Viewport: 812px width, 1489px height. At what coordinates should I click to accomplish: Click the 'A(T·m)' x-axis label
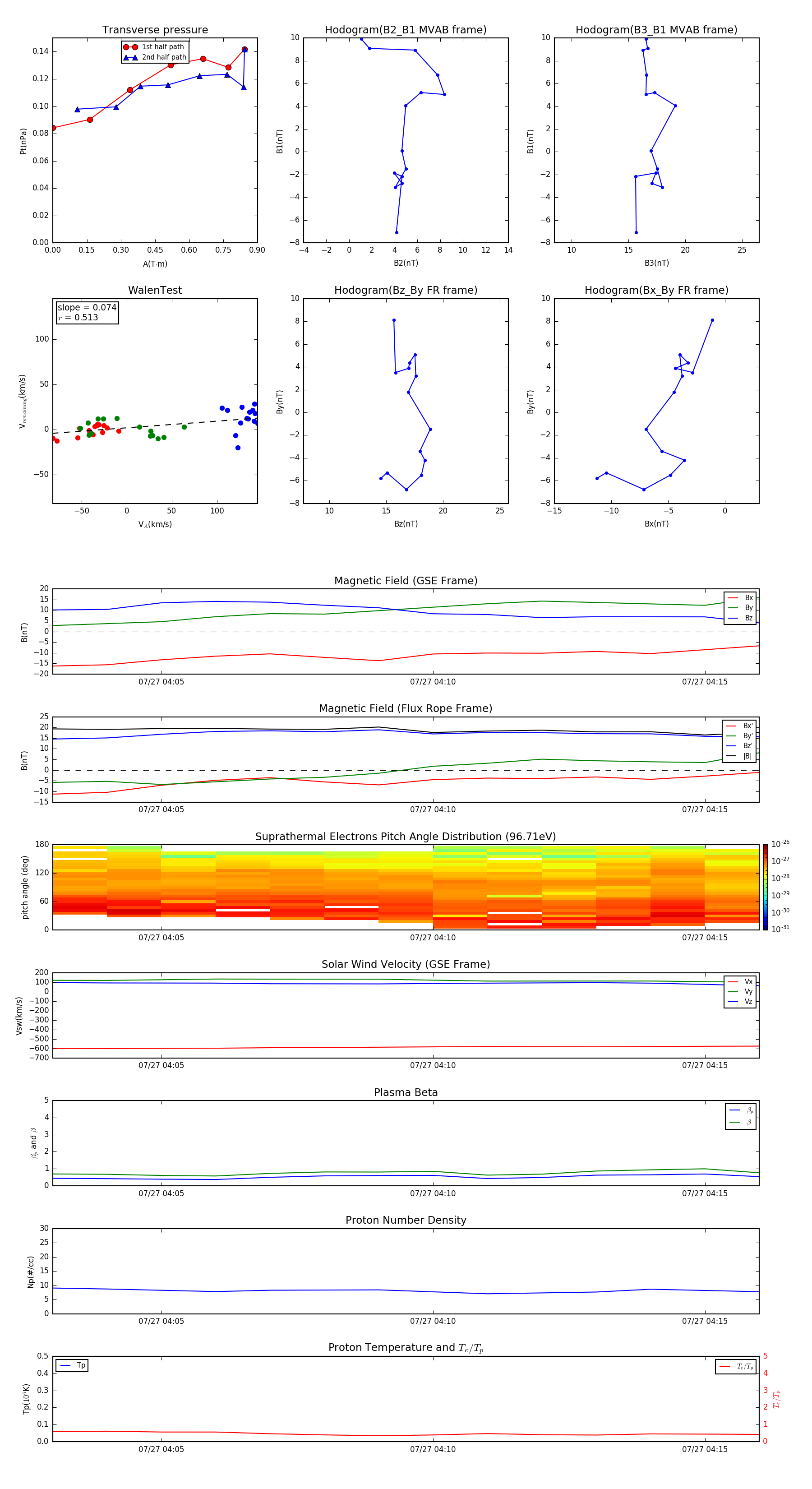pyautogui.click(x=155, y=264)
